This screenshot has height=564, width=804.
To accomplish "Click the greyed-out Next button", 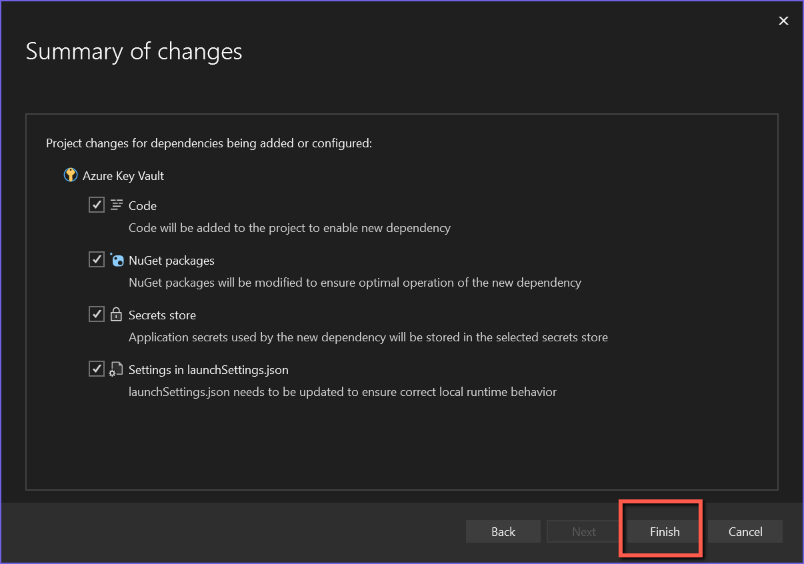I will pyautogui.click(x=584, y=531).
